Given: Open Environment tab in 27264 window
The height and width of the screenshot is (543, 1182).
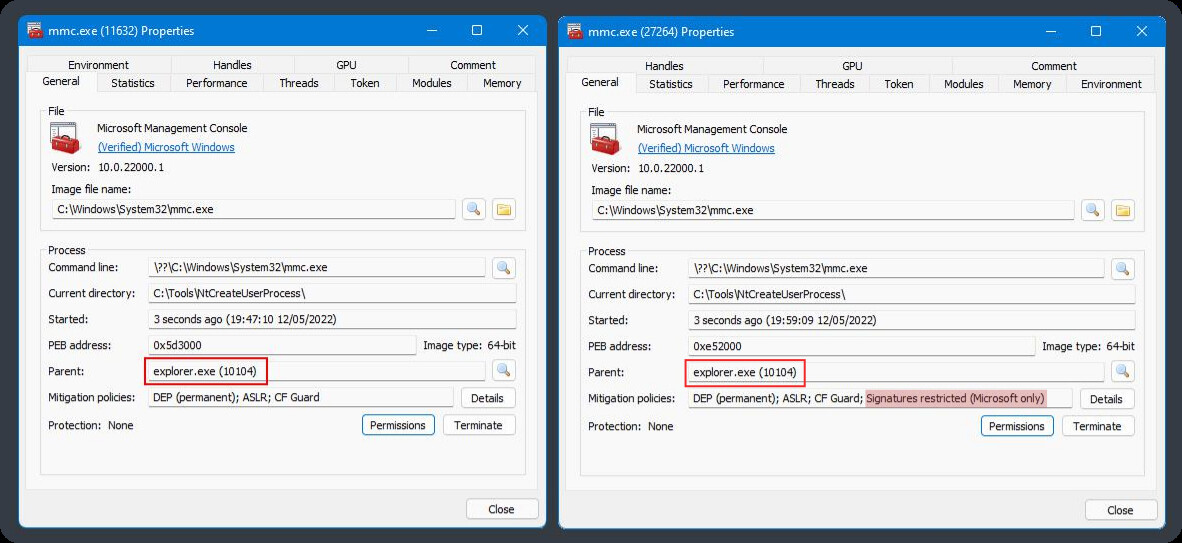Looking at the screenshot, I should coord(1111,84).
